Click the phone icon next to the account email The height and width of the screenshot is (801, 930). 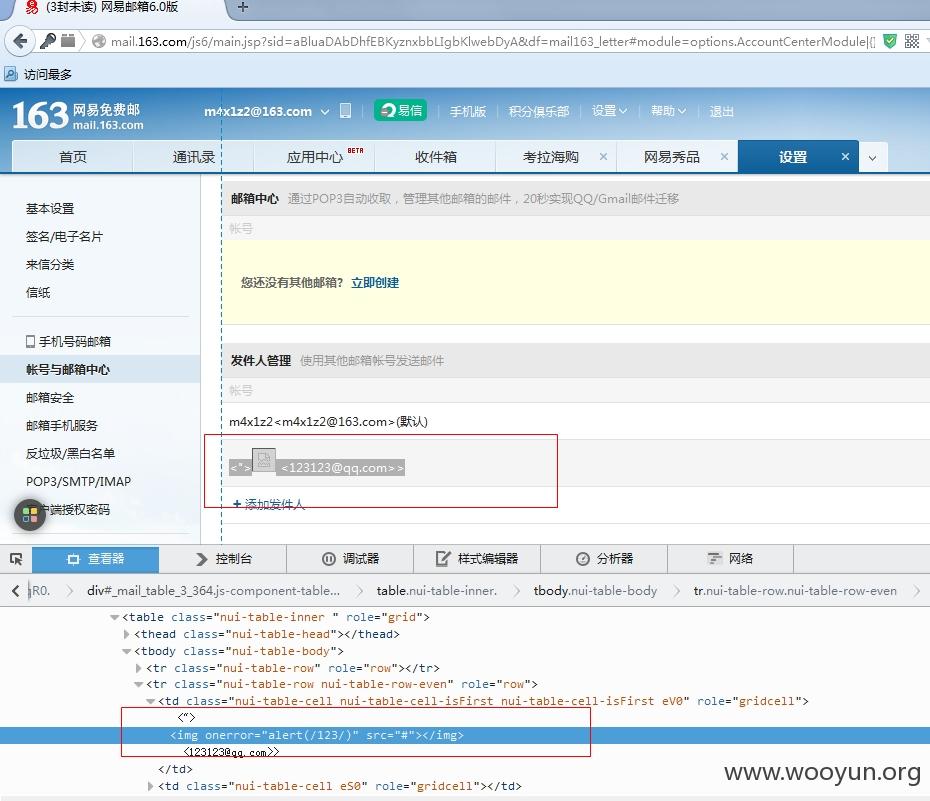click(x=345, y=111)
